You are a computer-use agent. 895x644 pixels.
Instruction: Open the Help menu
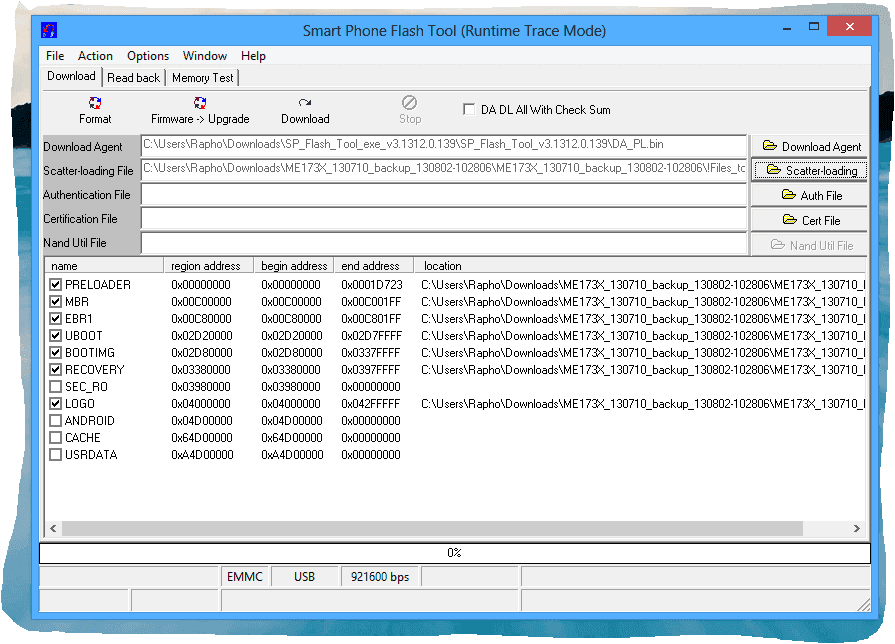(x=253, y=56)
